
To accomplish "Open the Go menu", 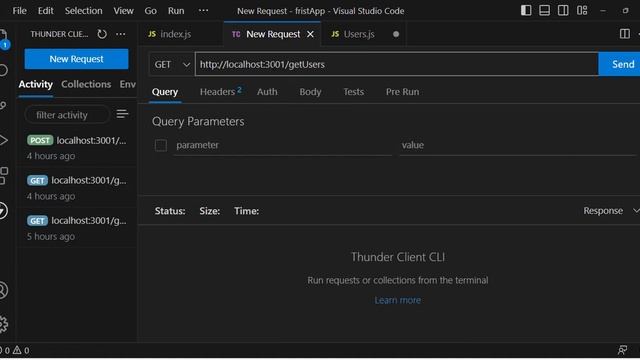I will (150, 11).
